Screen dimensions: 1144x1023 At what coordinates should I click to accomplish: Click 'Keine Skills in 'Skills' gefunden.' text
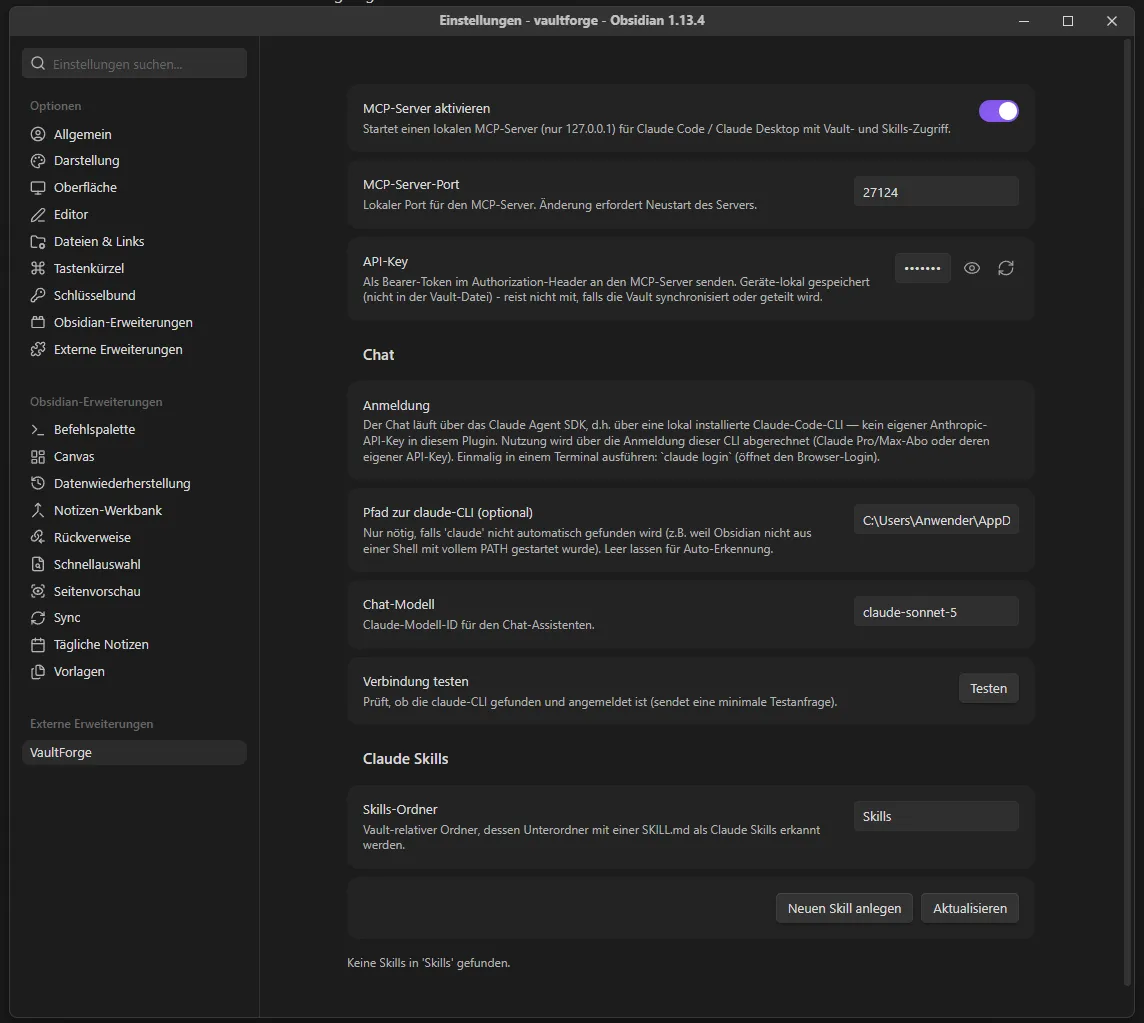(428, 963)
